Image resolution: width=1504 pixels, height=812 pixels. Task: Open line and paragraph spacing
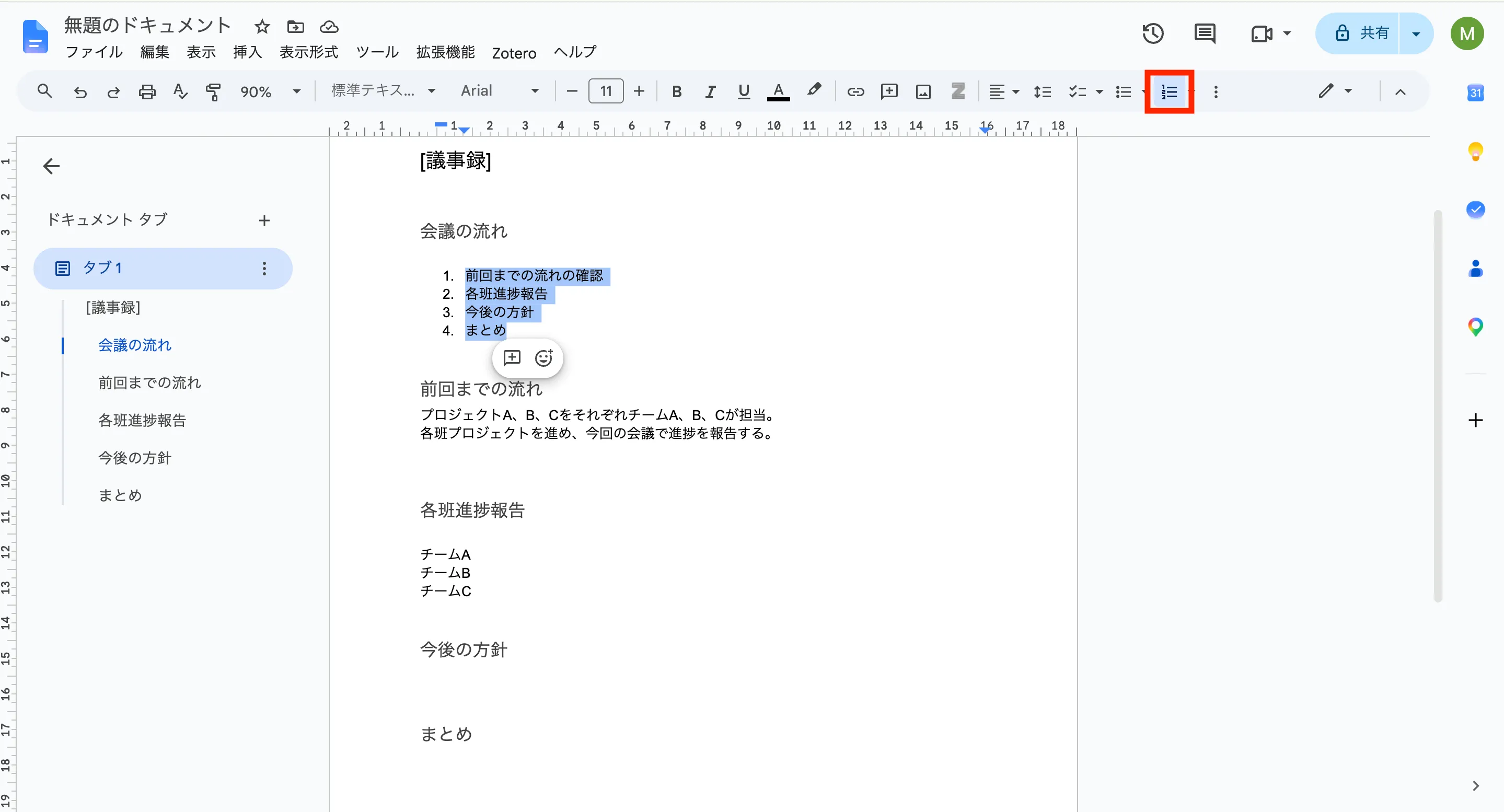[x=1042, y=91]
